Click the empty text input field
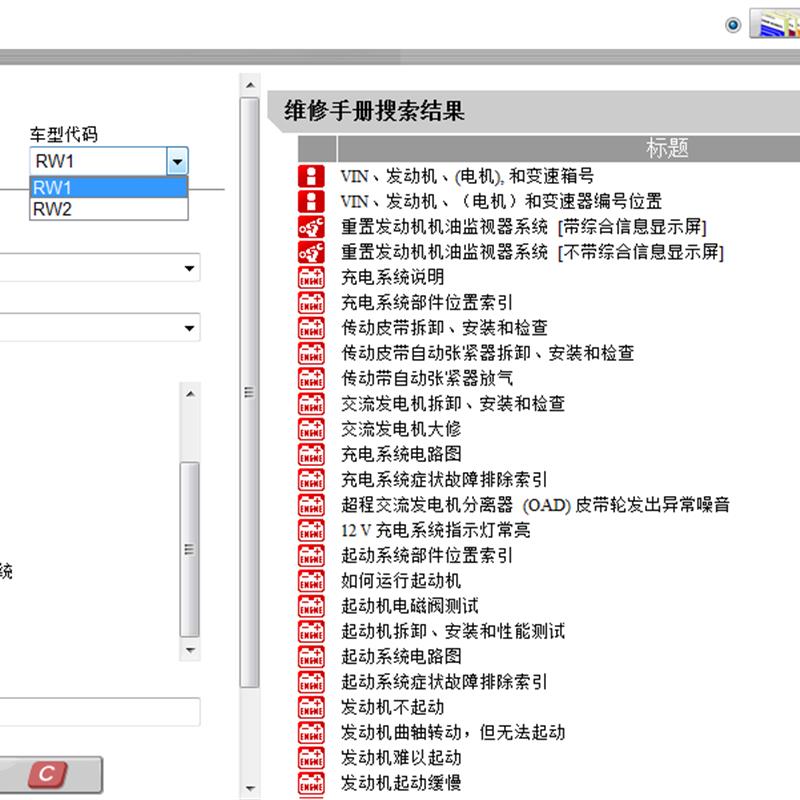Screen dimensions: 800x800 click(x=100, y=712)
